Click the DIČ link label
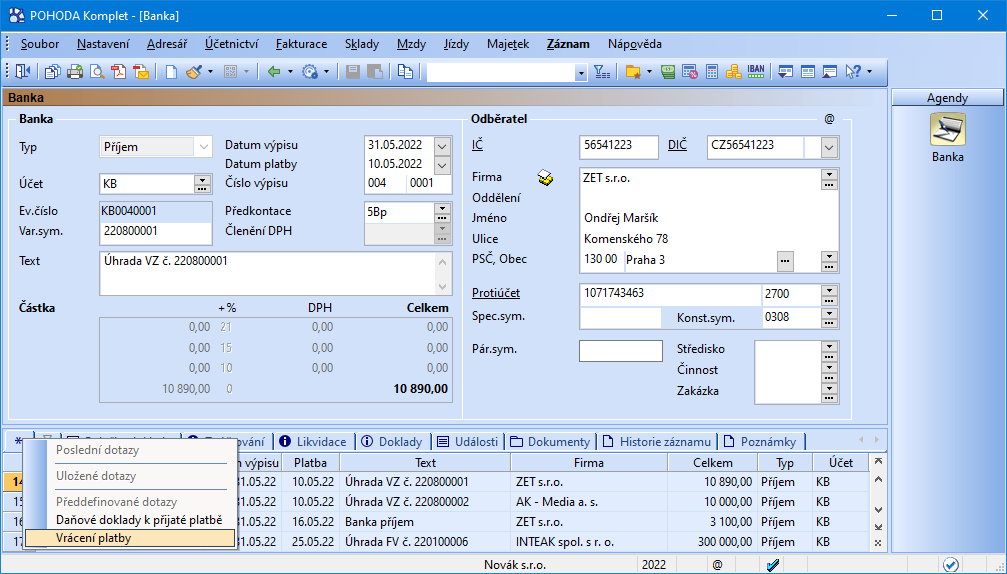 click(x=677, y=144)
